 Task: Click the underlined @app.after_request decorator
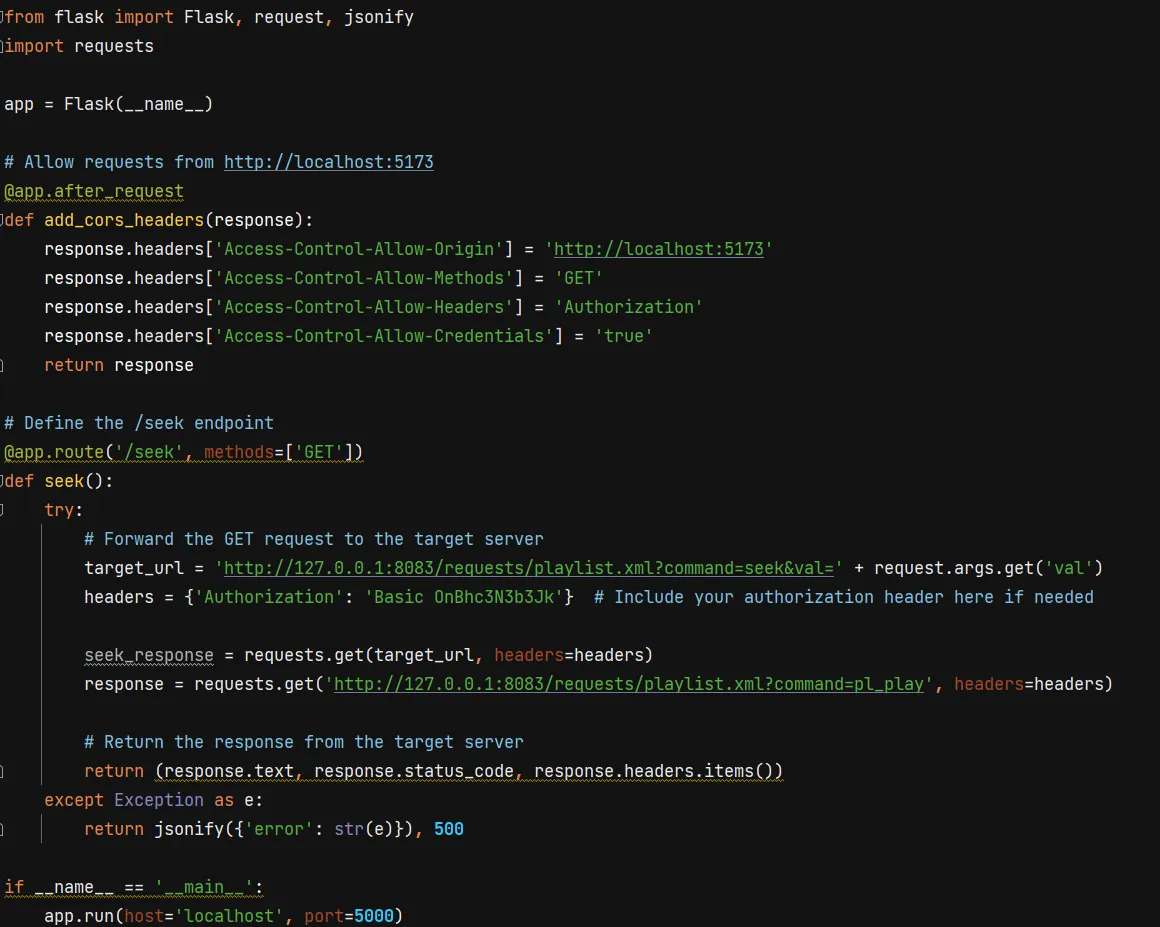click(94, 190)
